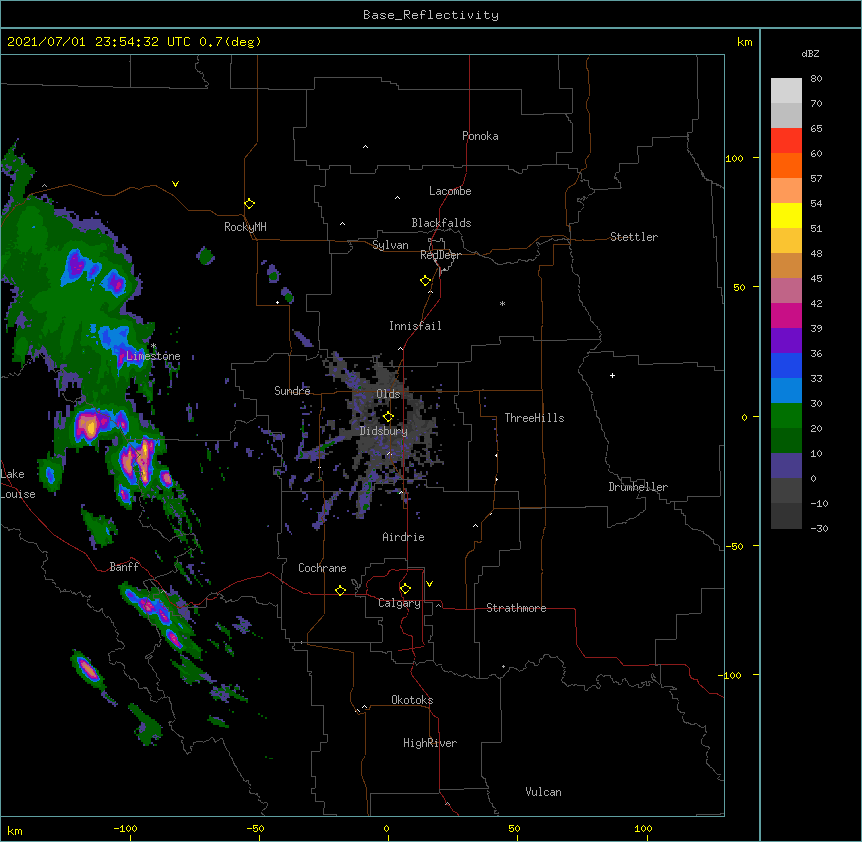Click the yellow diamond marker above RockyMH
Viewport: 862px width, 842px height.
[250, 204]
